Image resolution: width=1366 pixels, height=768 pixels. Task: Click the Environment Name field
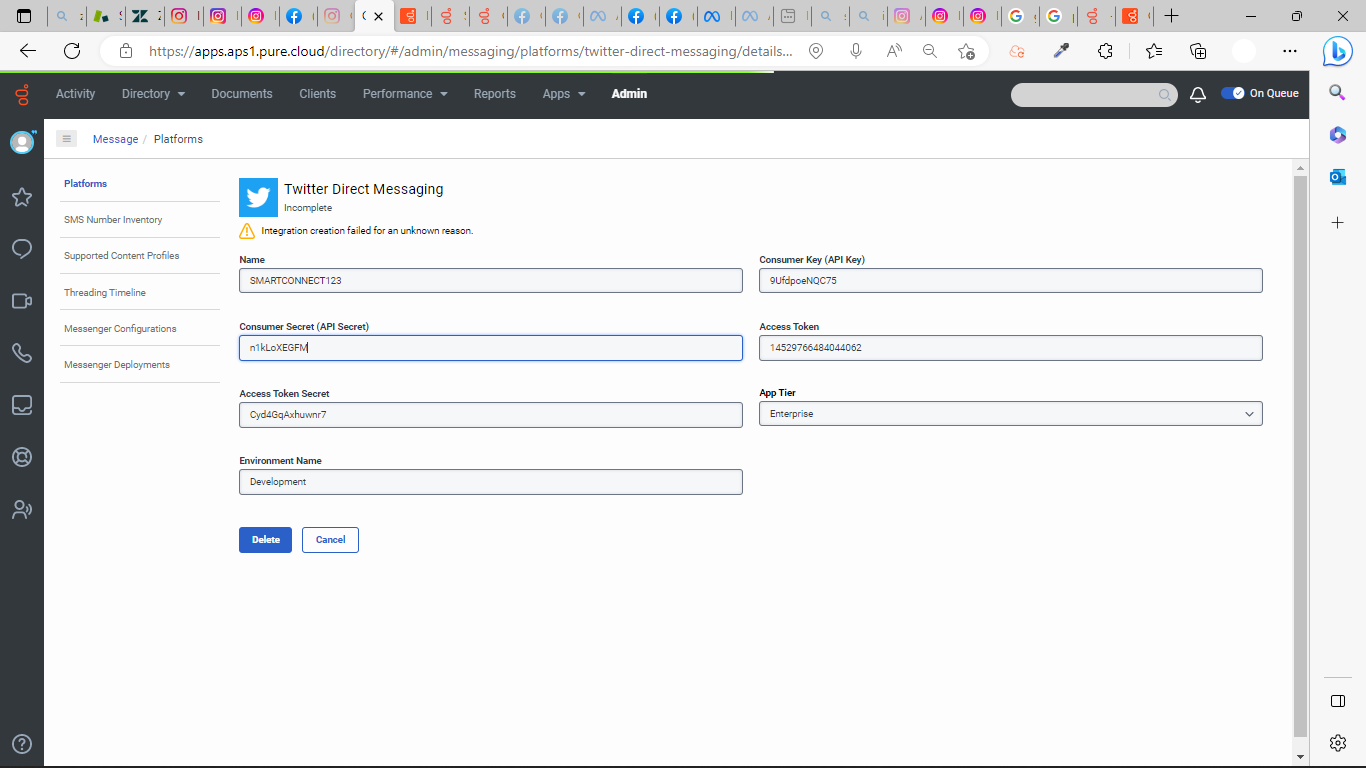coord(491,482)
